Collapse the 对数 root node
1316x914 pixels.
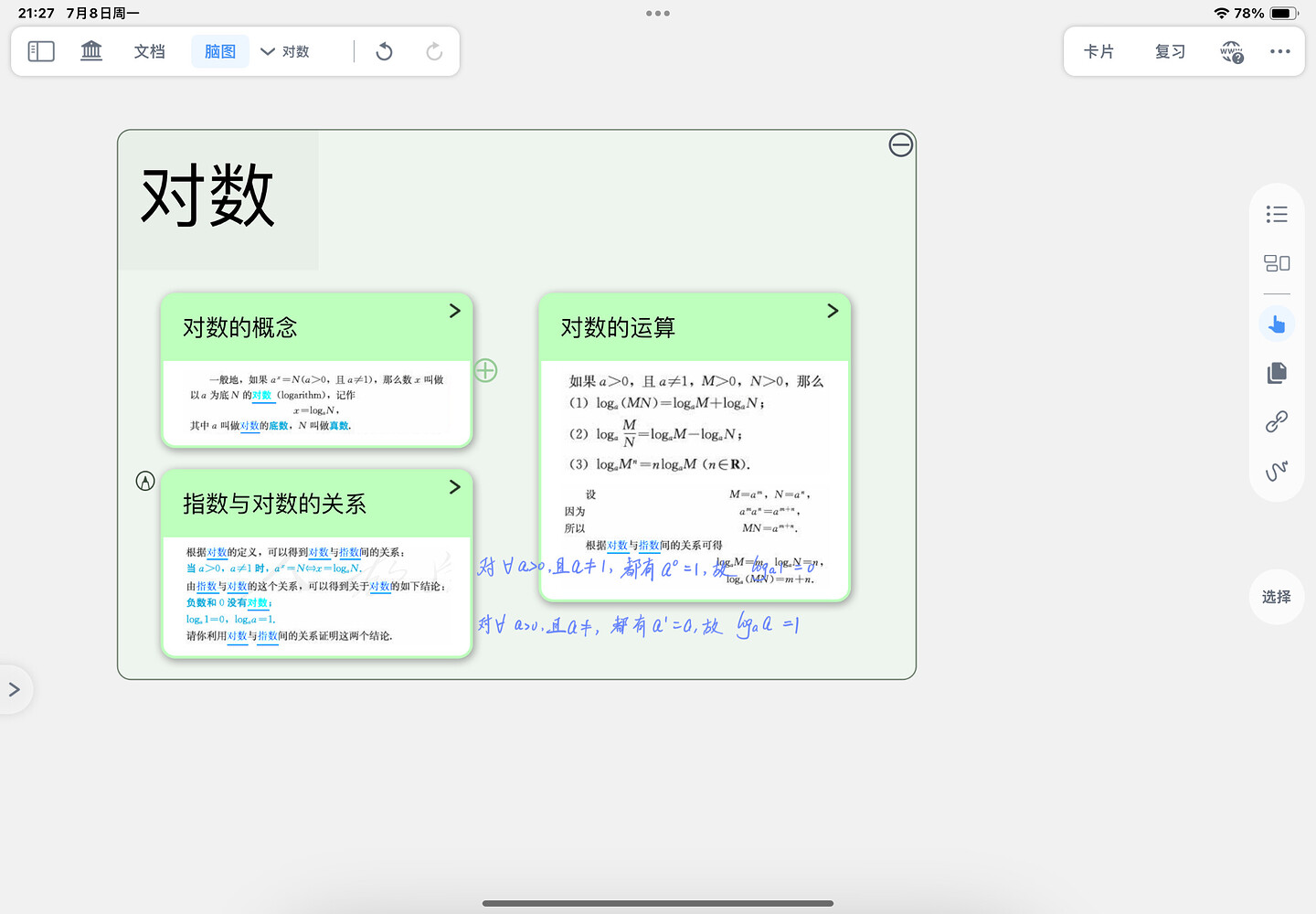901,144
